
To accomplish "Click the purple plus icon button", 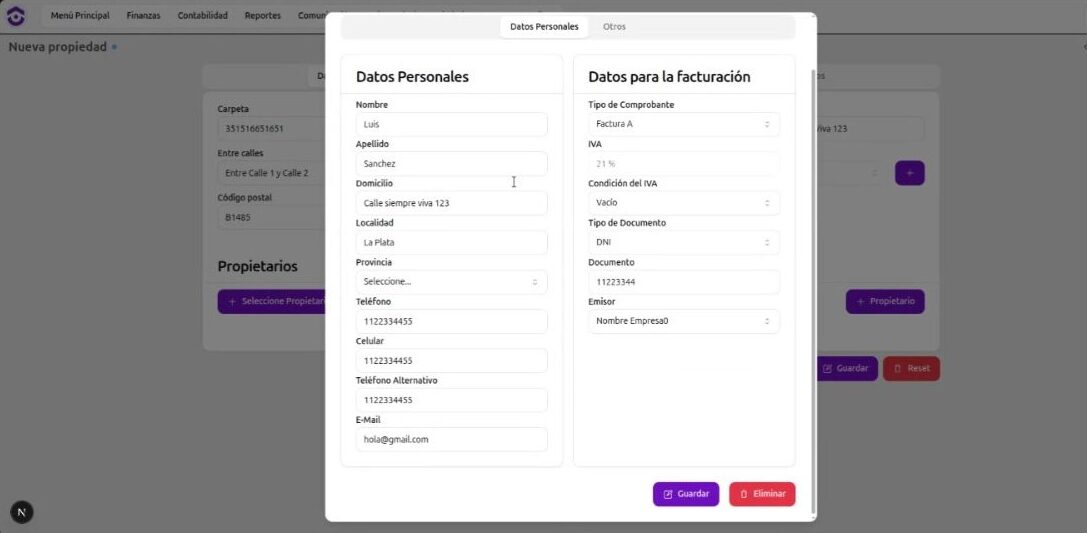I will (909, 173).
